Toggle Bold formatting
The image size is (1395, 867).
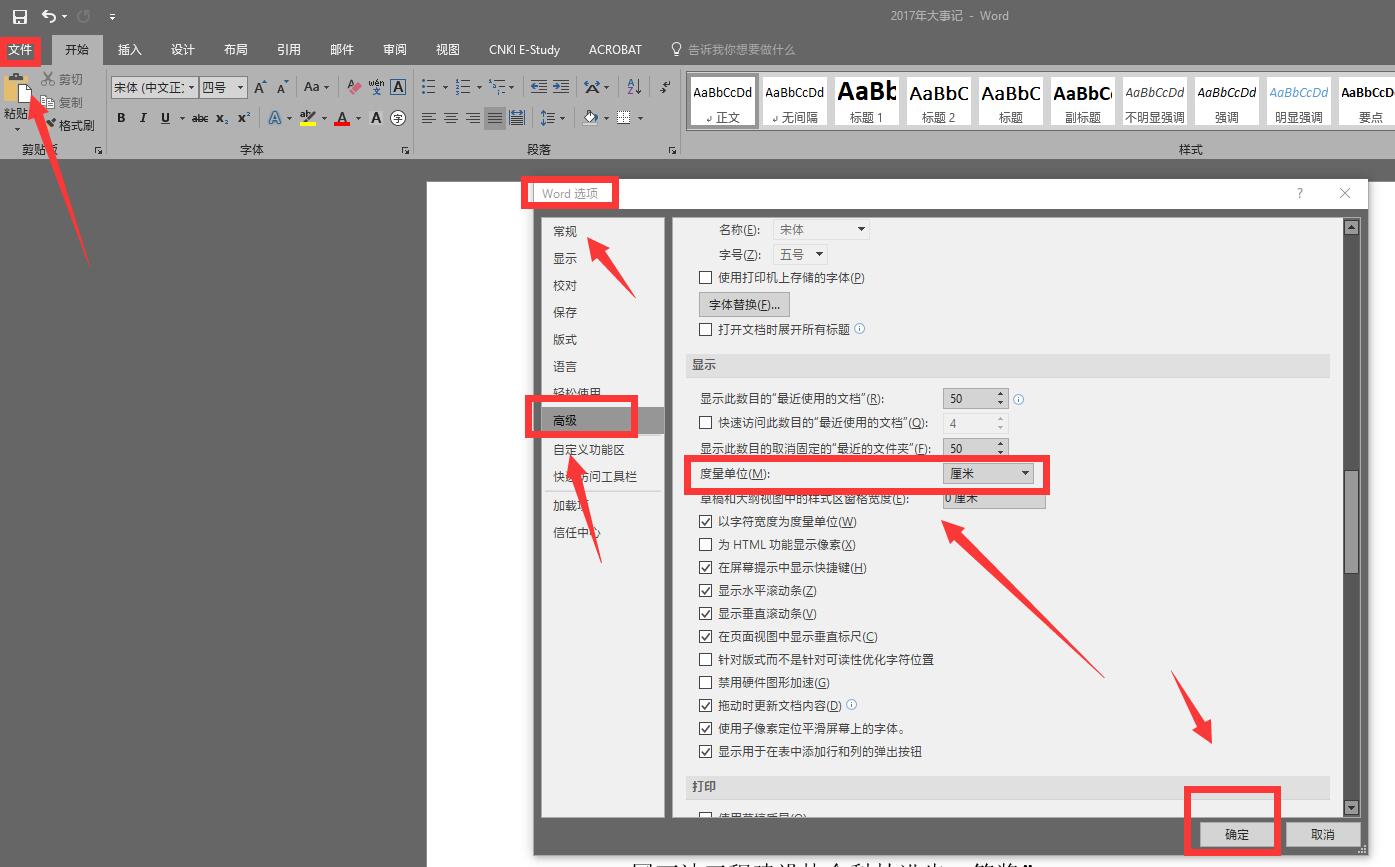(121, 118)
